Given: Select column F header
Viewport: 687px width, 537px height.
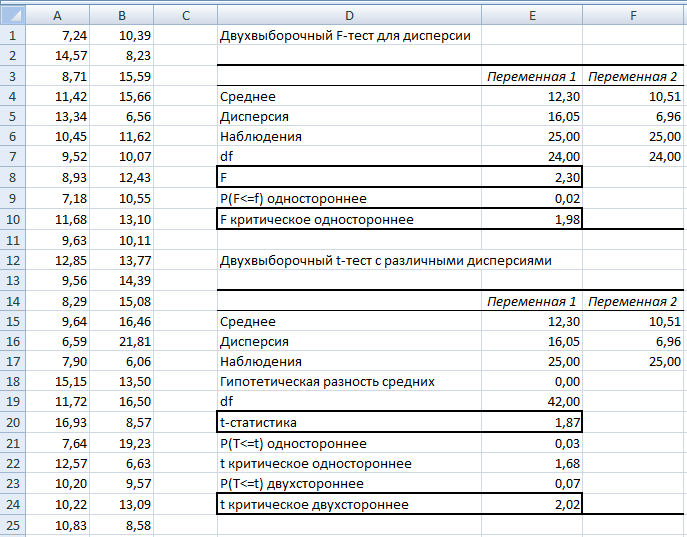Looking at the screenshot, I should tap(634, 16).
